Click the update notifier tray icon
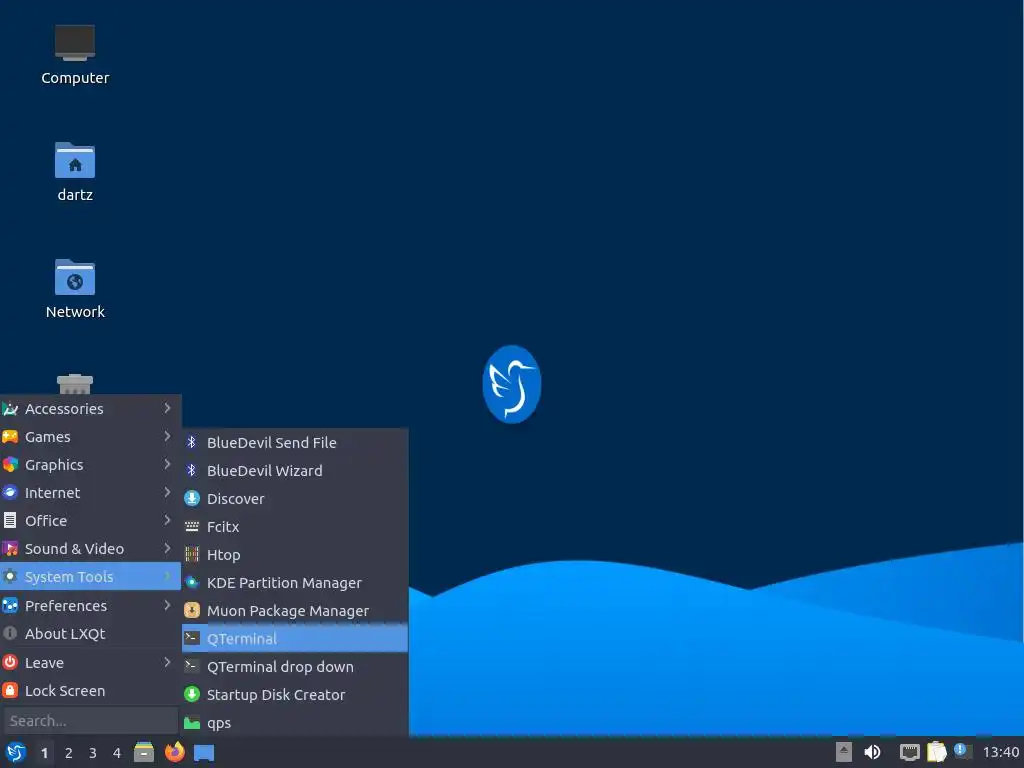1024x768 pixels. pos(963,751)
